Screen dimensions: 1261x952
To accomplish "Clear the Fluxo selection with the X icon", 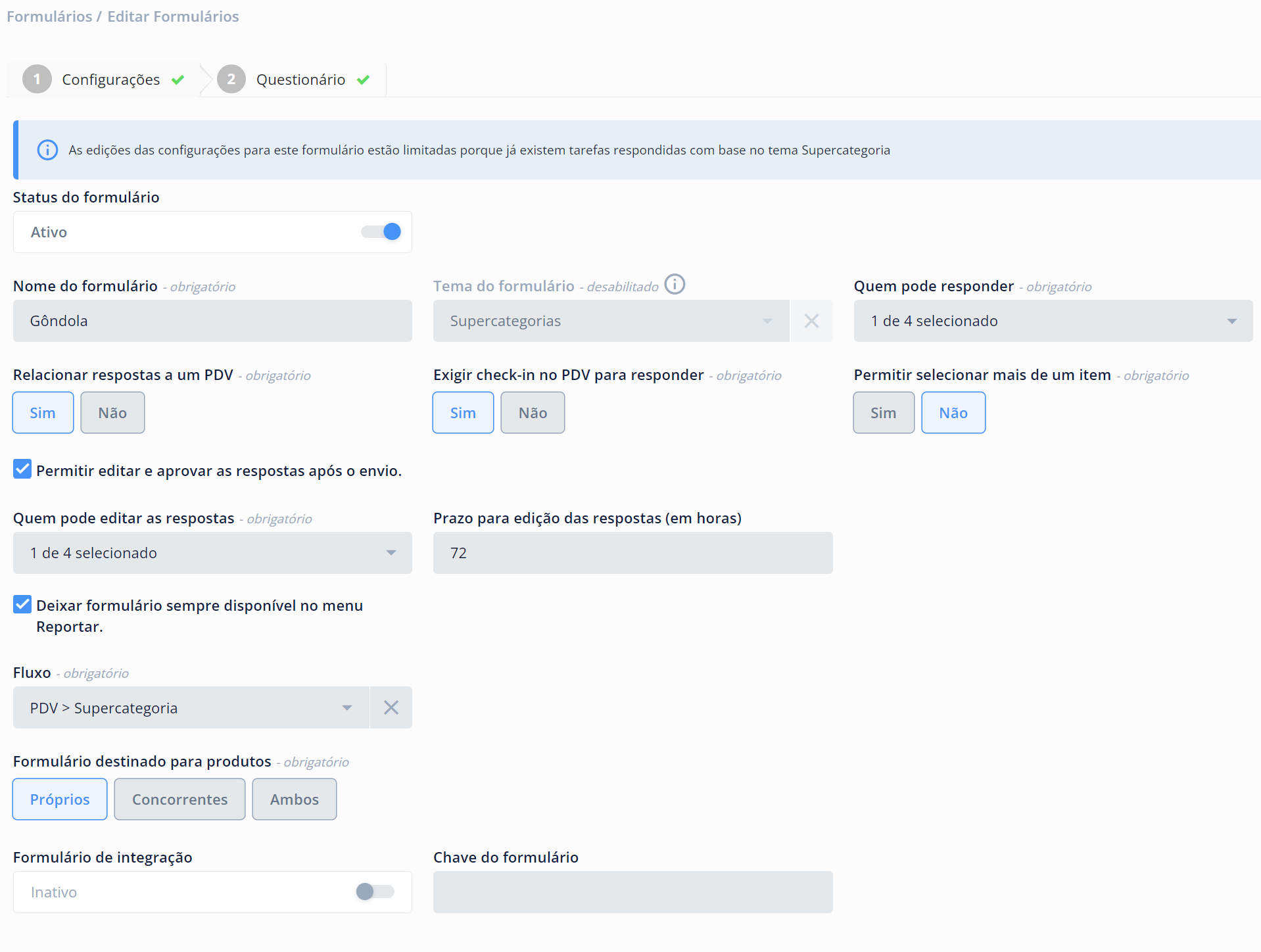I will [391, 707].
